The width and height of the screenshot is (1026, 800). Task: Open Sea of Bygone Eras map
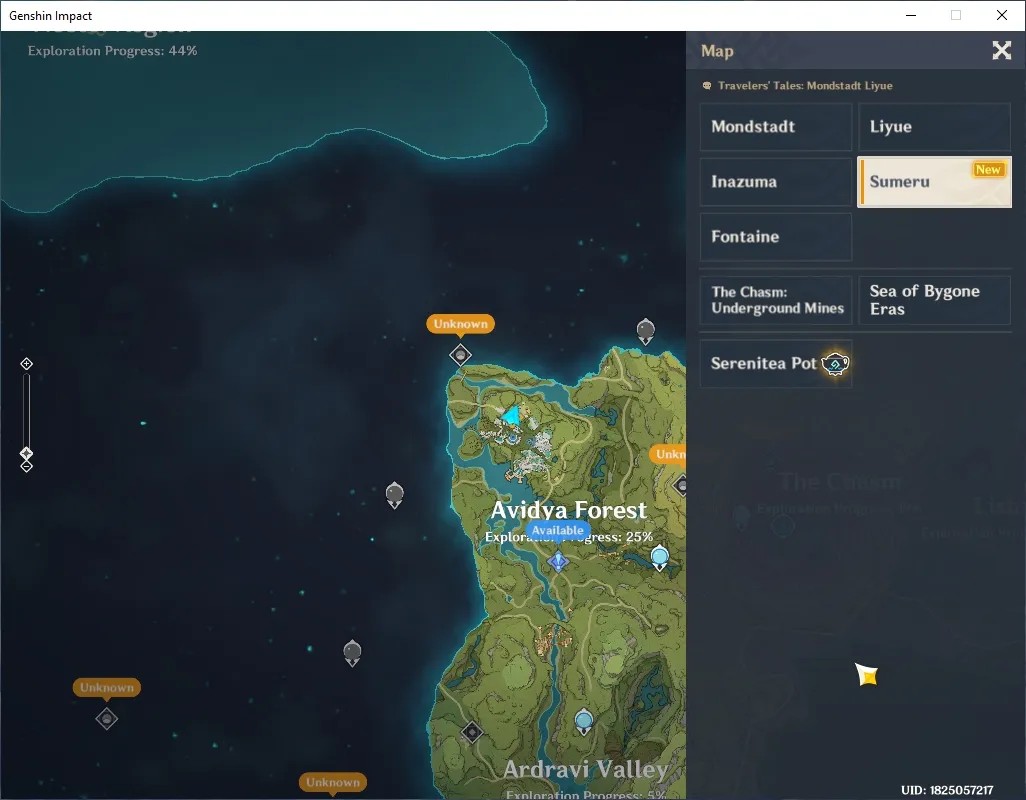[x=934, y=300]
